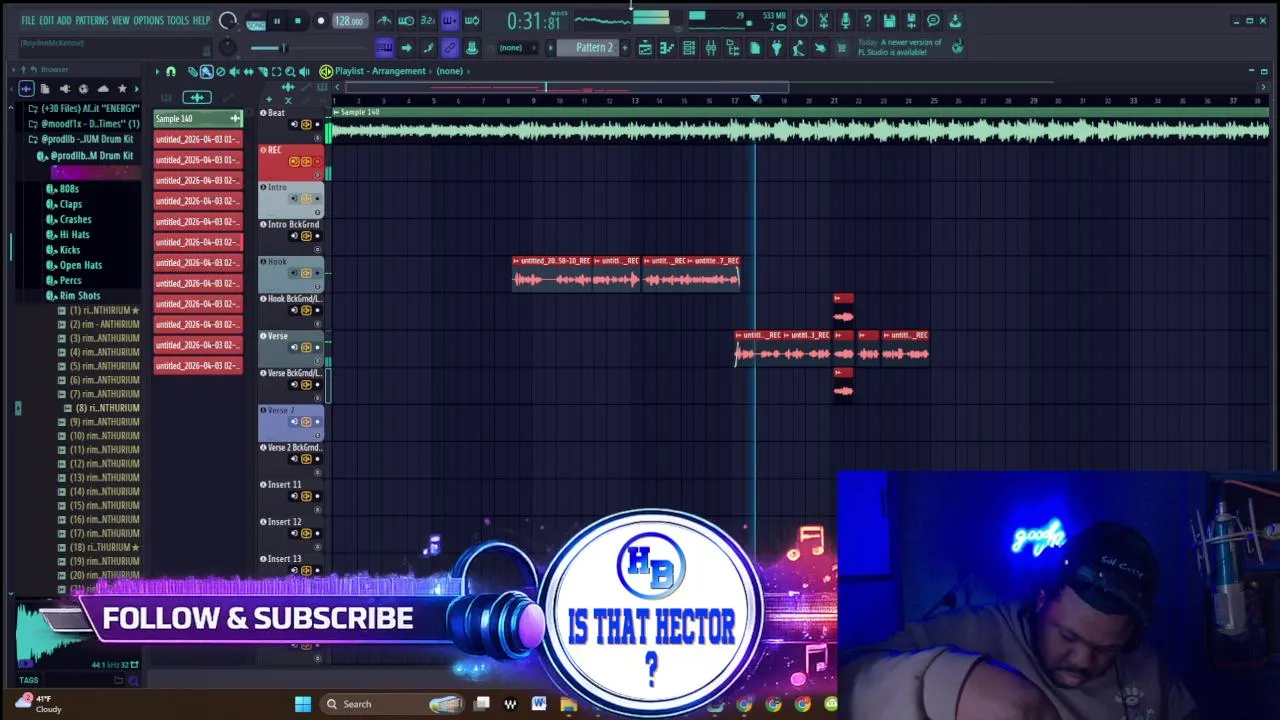
Task: Arm the transport record button
Action: (321, 21)
